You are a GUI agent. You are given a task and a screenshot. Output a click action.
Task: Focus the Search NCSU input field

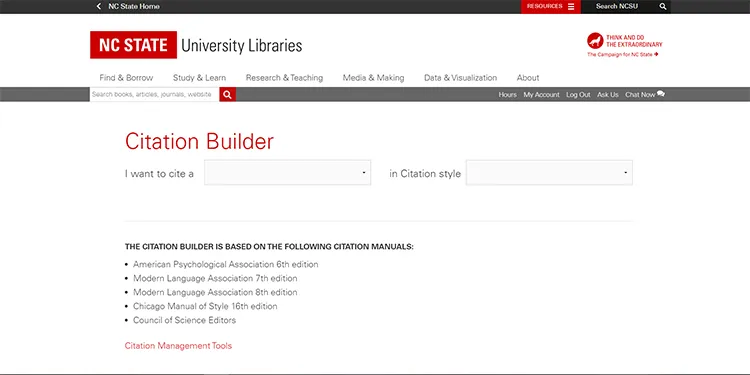617,6
